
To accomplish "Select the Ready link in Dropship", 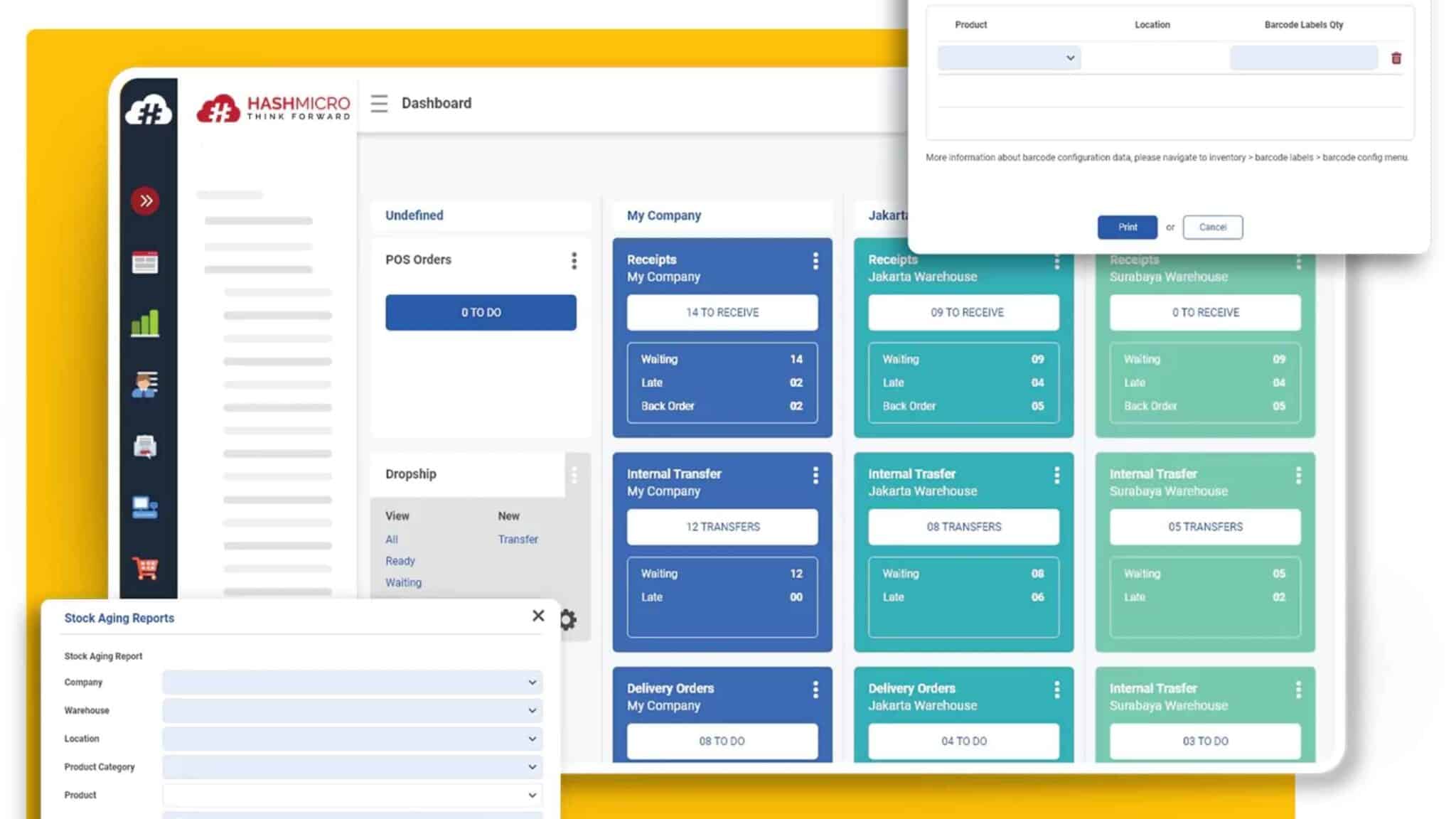I will coord(400,561).
